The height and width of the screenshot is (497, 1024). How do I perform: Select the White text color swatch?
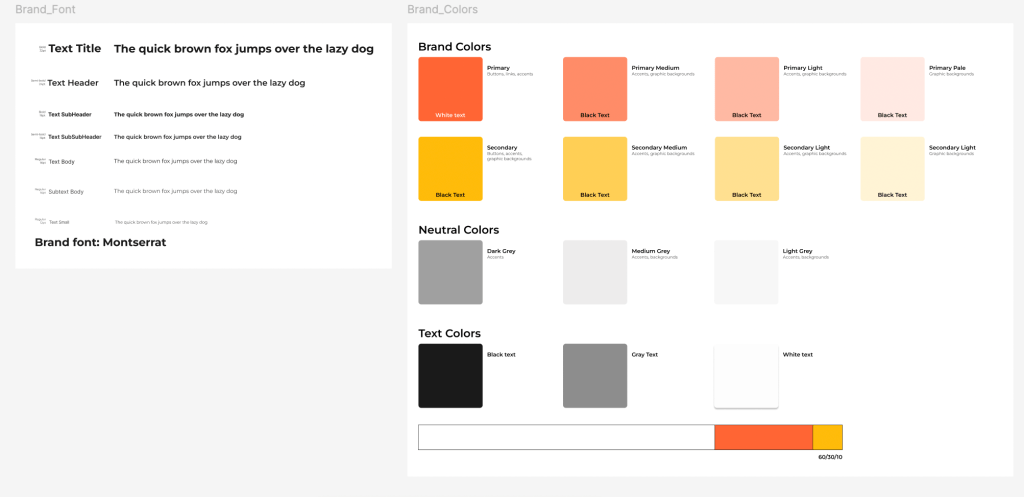point(746,376)
